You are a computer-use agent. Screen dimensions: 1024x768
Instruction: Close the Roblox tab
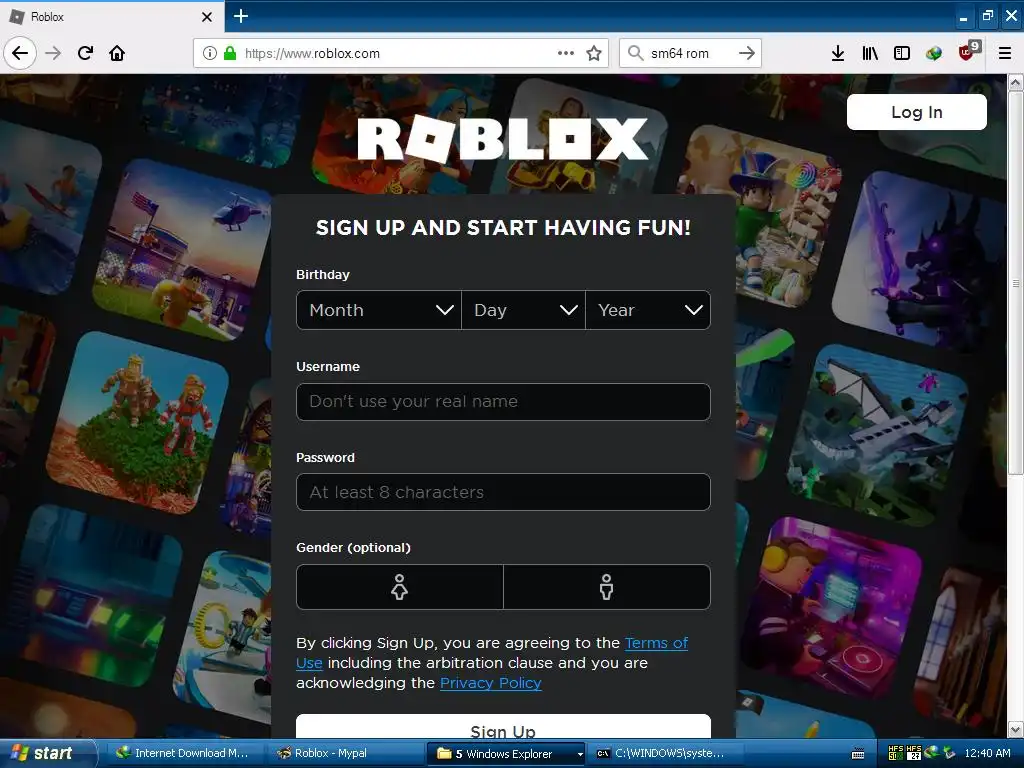point(207,17)
